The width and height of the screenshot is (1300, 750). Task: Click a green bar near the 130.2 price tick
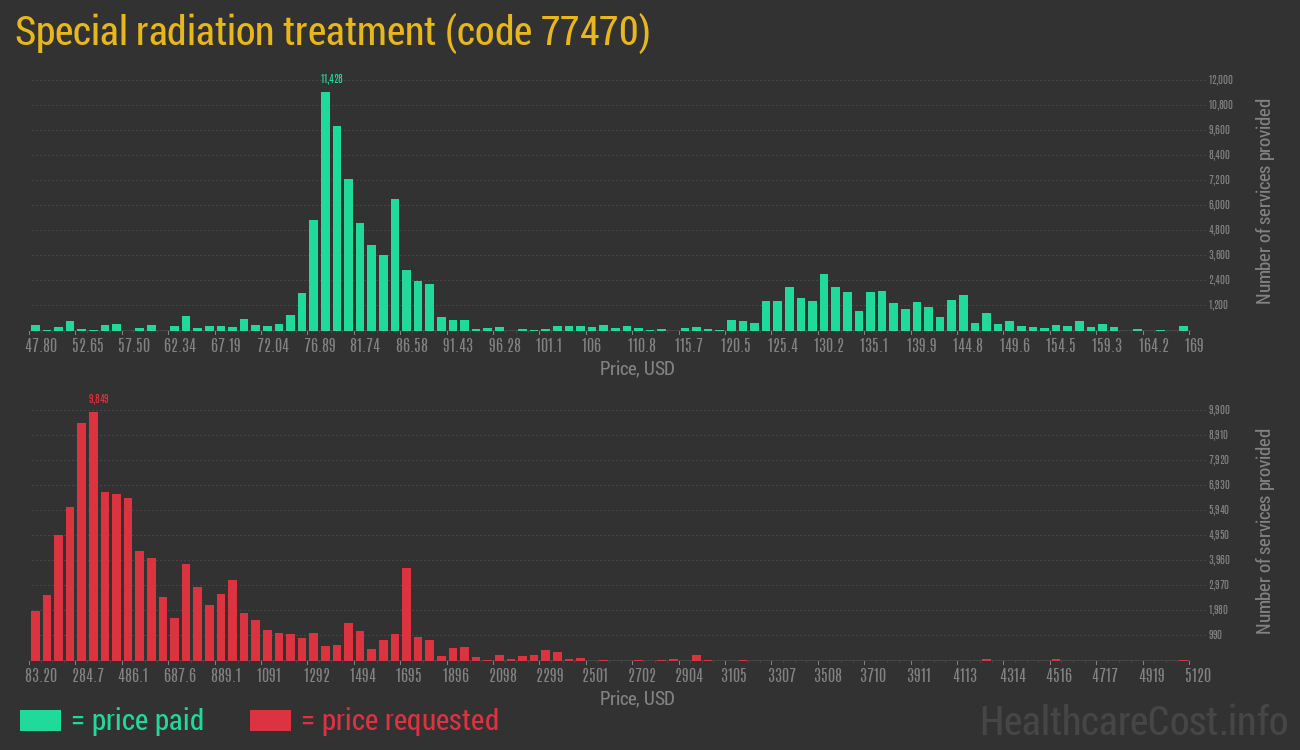click(822, 300)
